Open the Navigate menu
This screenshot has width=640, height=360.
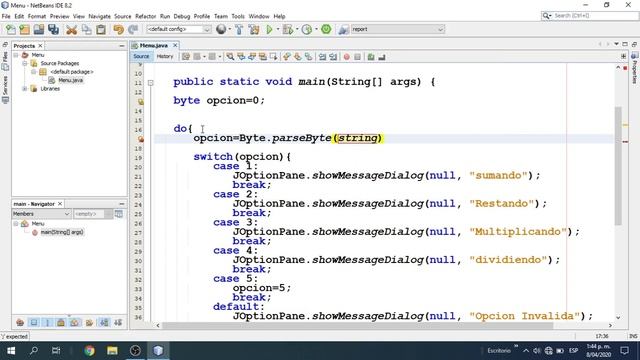coord(100,16)
